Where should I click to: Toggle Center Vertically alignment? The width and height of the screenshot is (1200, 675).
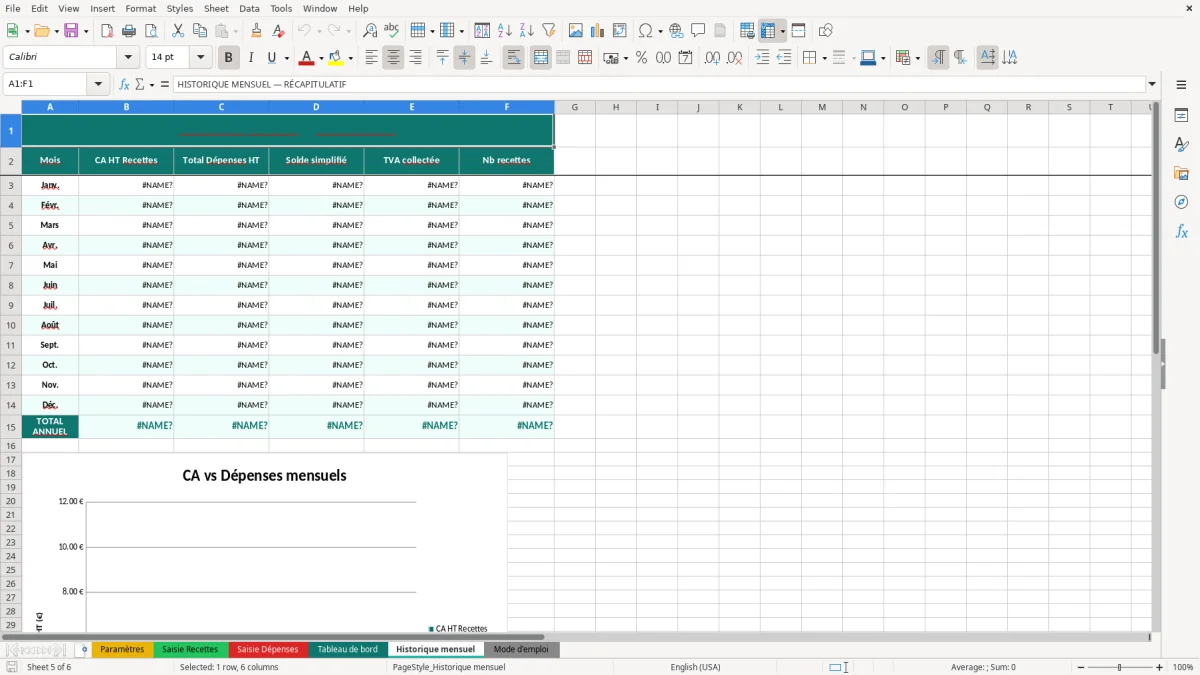point(464,58)
